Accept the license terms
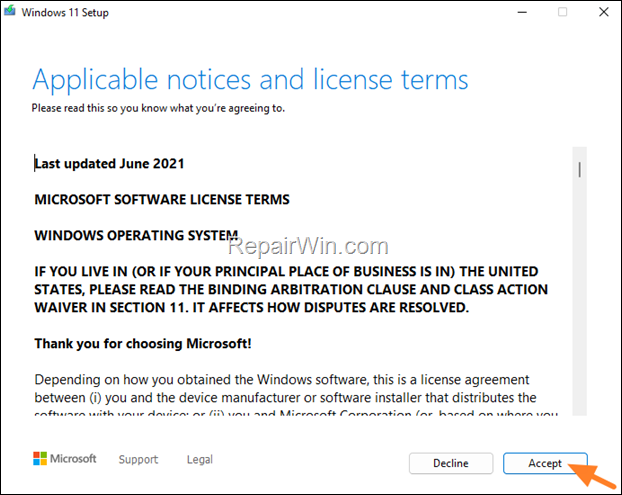622x495 pixels. tap(545, 463)
